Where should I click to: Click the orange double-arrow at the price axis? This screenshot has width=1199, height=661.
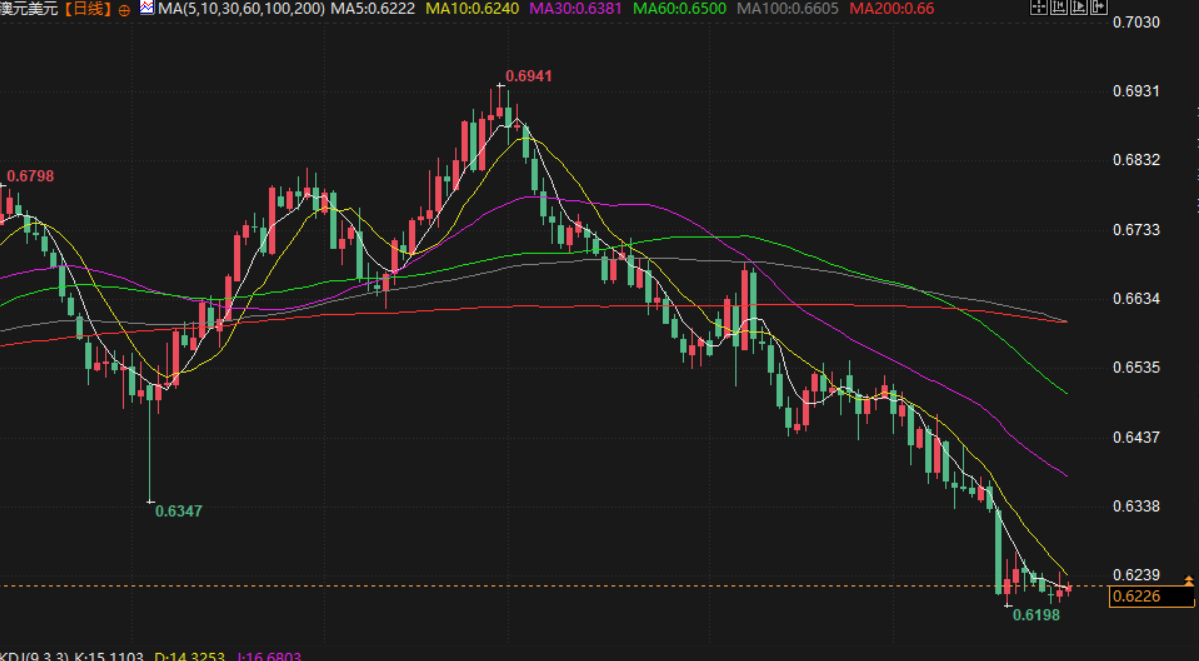[x=1188, y=581]
